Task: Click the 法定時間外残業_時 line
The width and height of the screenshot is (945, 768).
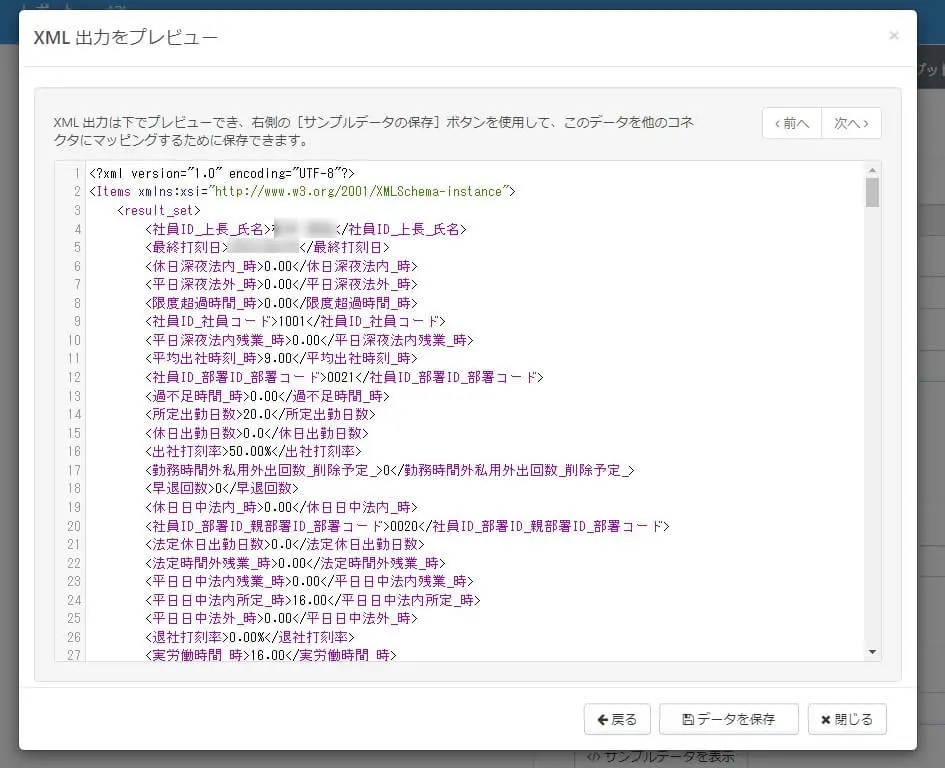Action: click(295, 563)
